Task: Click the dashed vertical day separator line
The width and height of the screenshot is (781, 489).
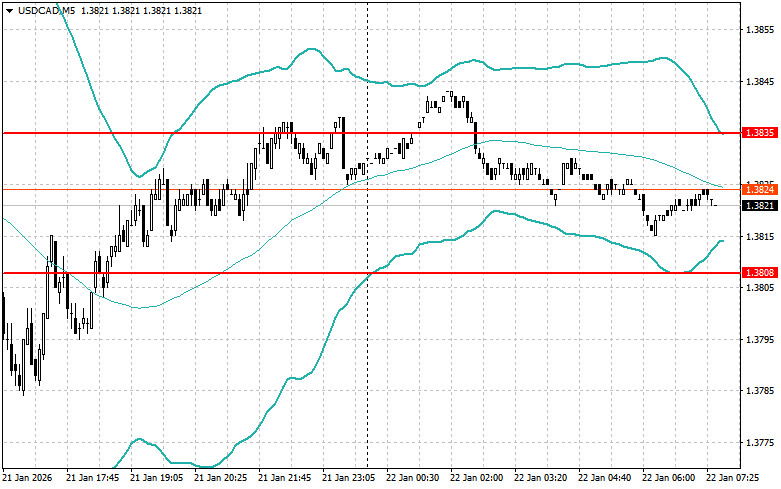Action: pyautogui.click(x=368, y=234)
